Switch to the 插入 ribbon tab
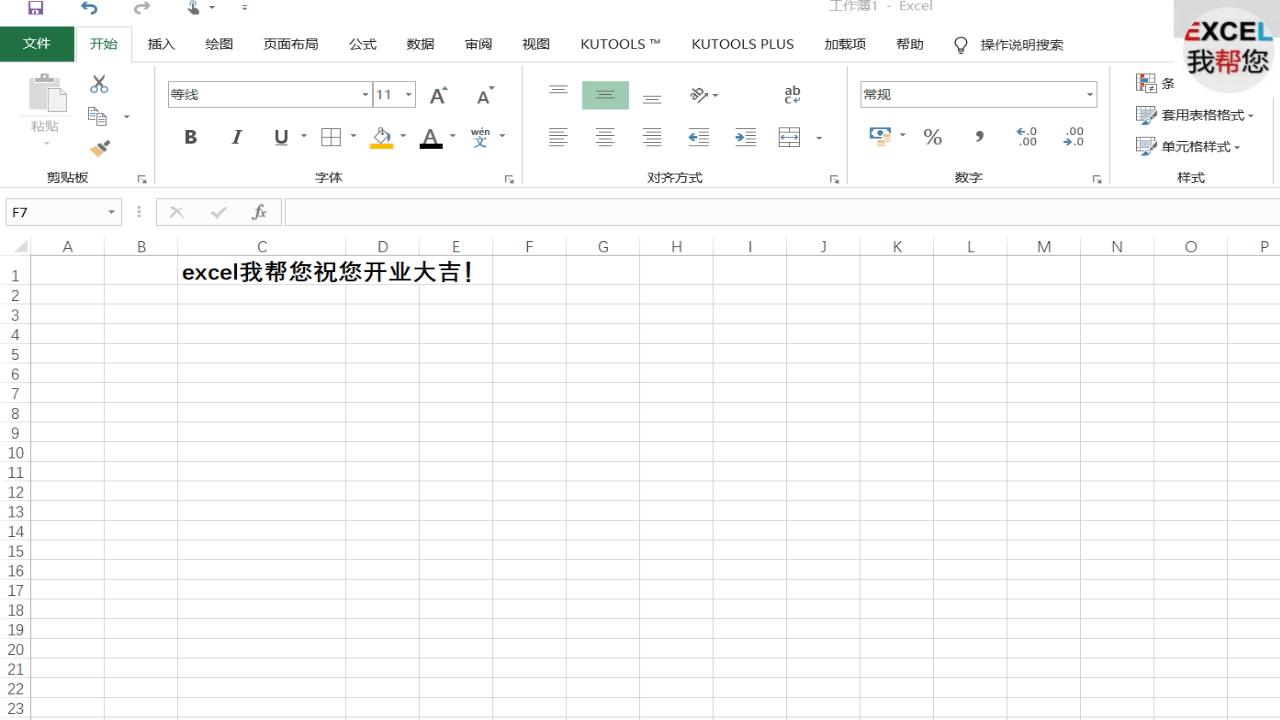 (x=161, y=44)
